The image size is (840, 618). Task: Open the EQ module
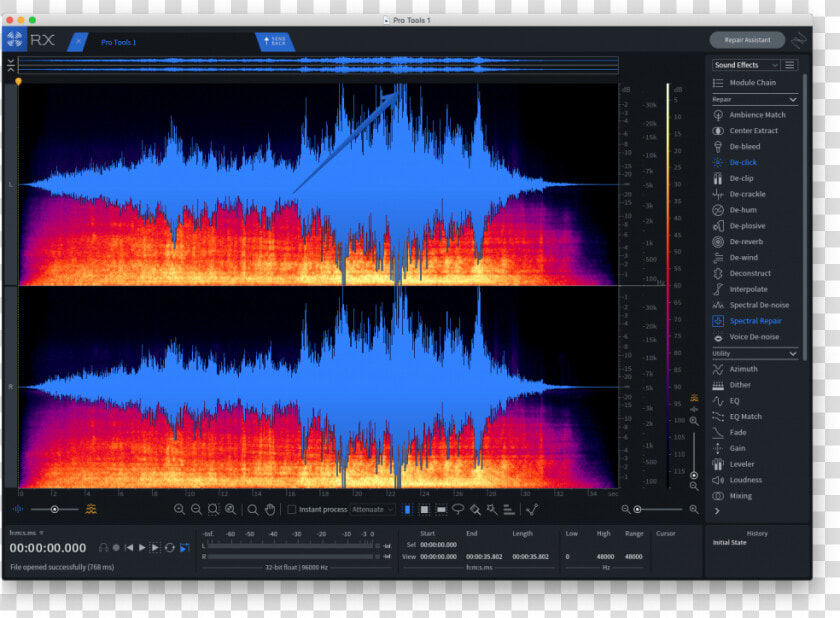(x=726, y=401)
